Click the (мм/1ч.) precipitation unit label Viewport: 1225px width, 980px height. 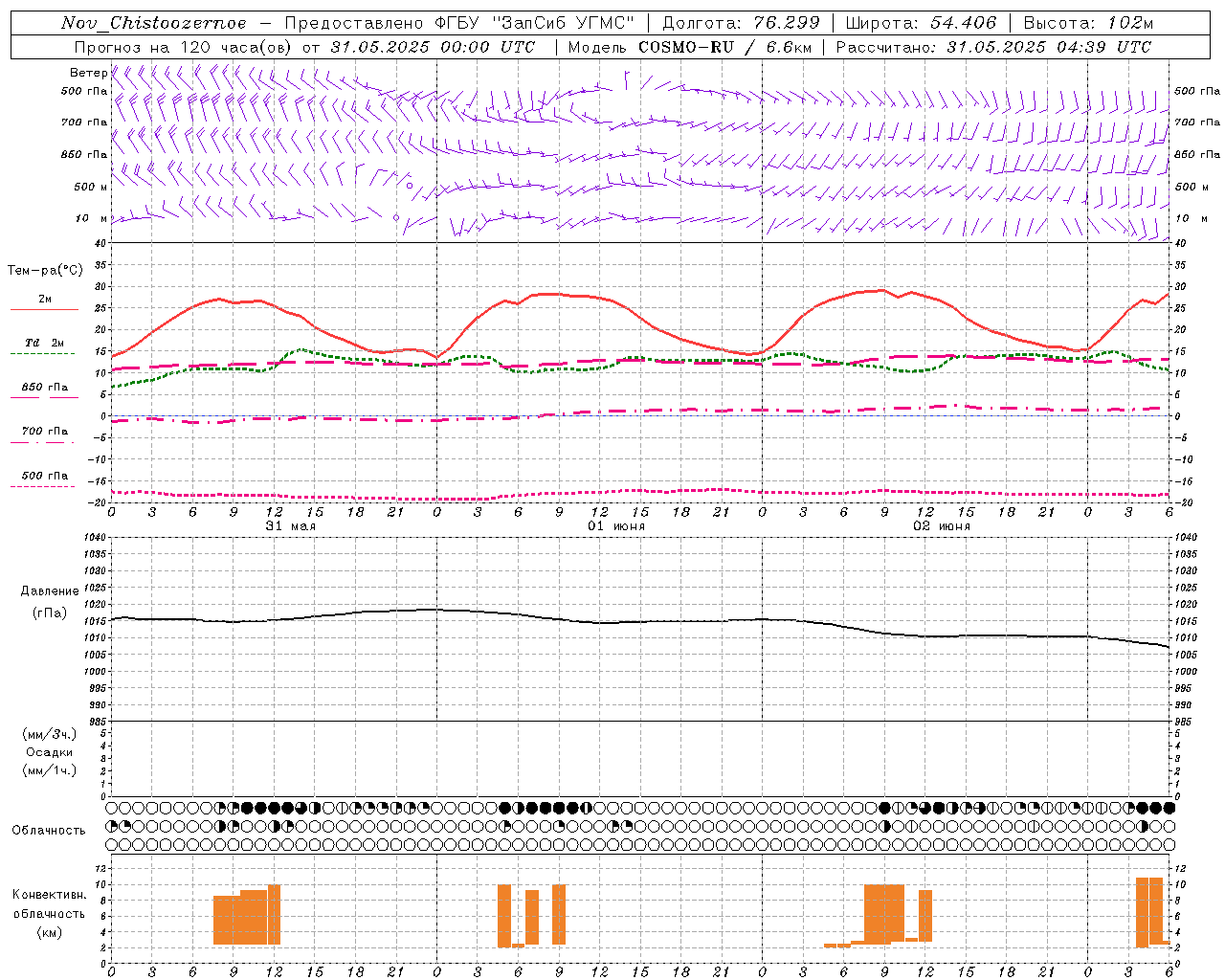tap(50, 770)
